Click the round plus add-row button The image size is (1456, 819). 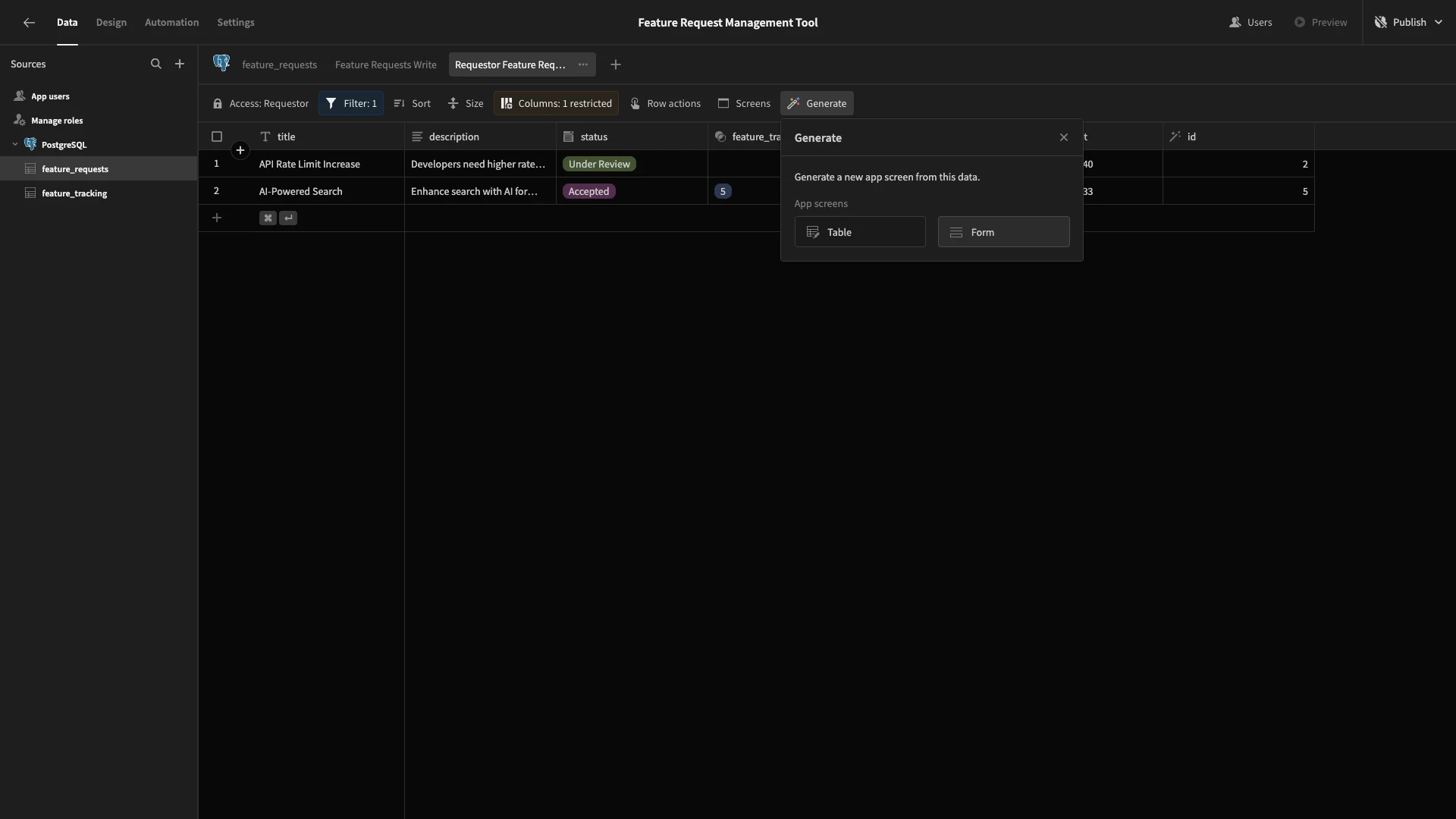coord(240,150)
